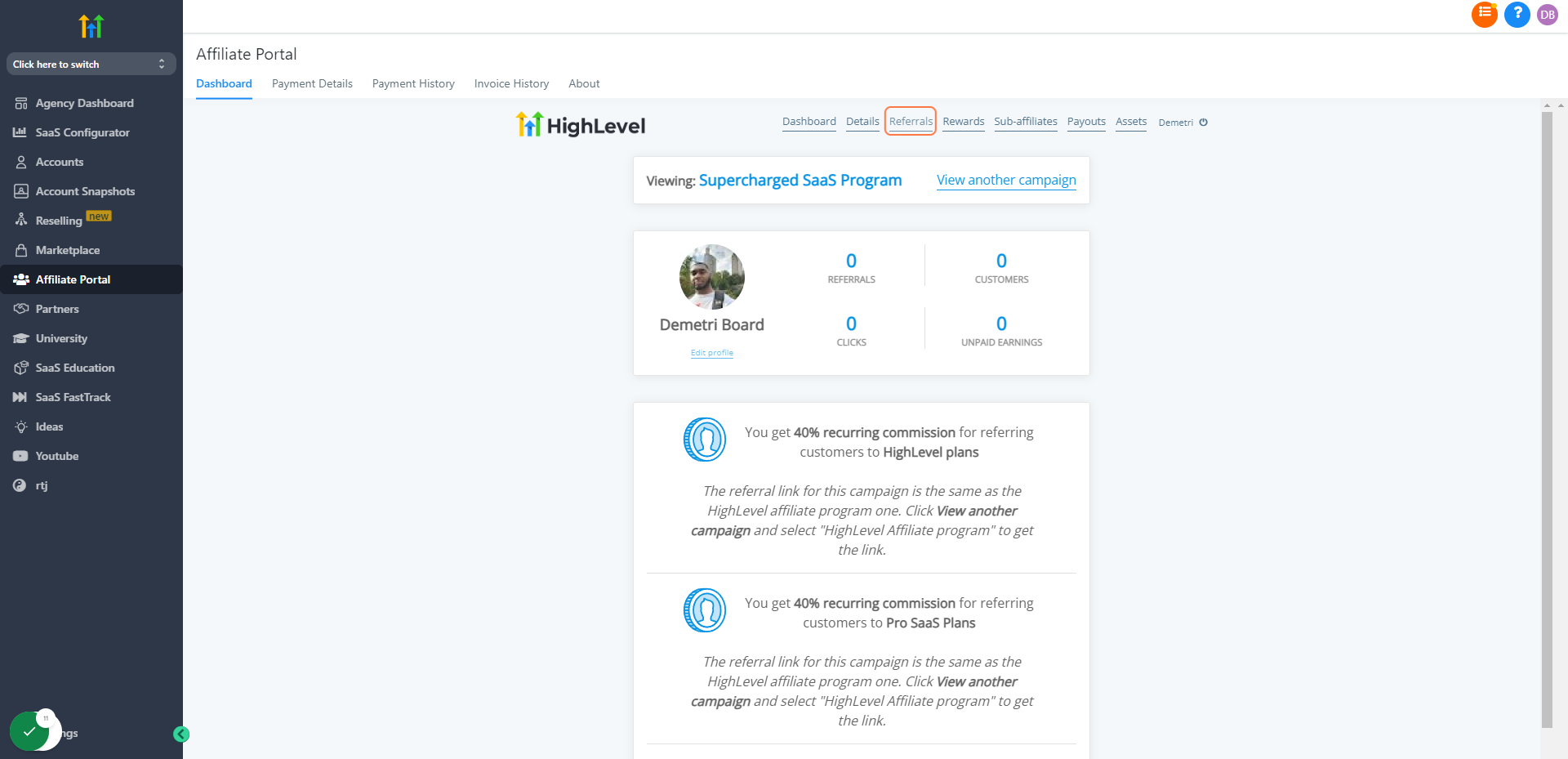Select the top Dashboard tab

[x=224, y=83]
